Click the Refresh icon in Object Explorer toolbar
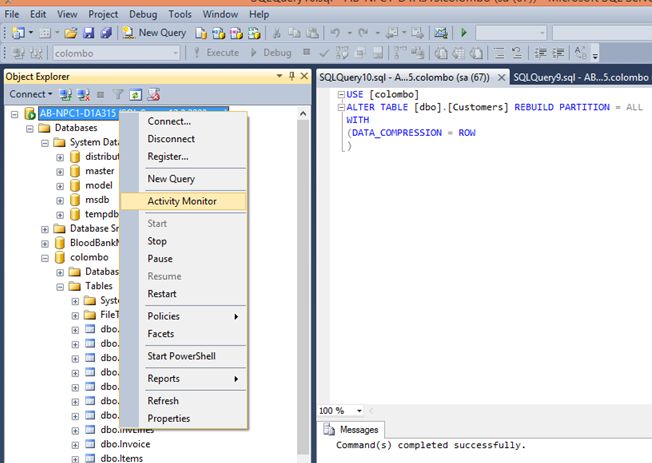Image resolution: width=652 pixels, height=463 pixels. (136, 94)
